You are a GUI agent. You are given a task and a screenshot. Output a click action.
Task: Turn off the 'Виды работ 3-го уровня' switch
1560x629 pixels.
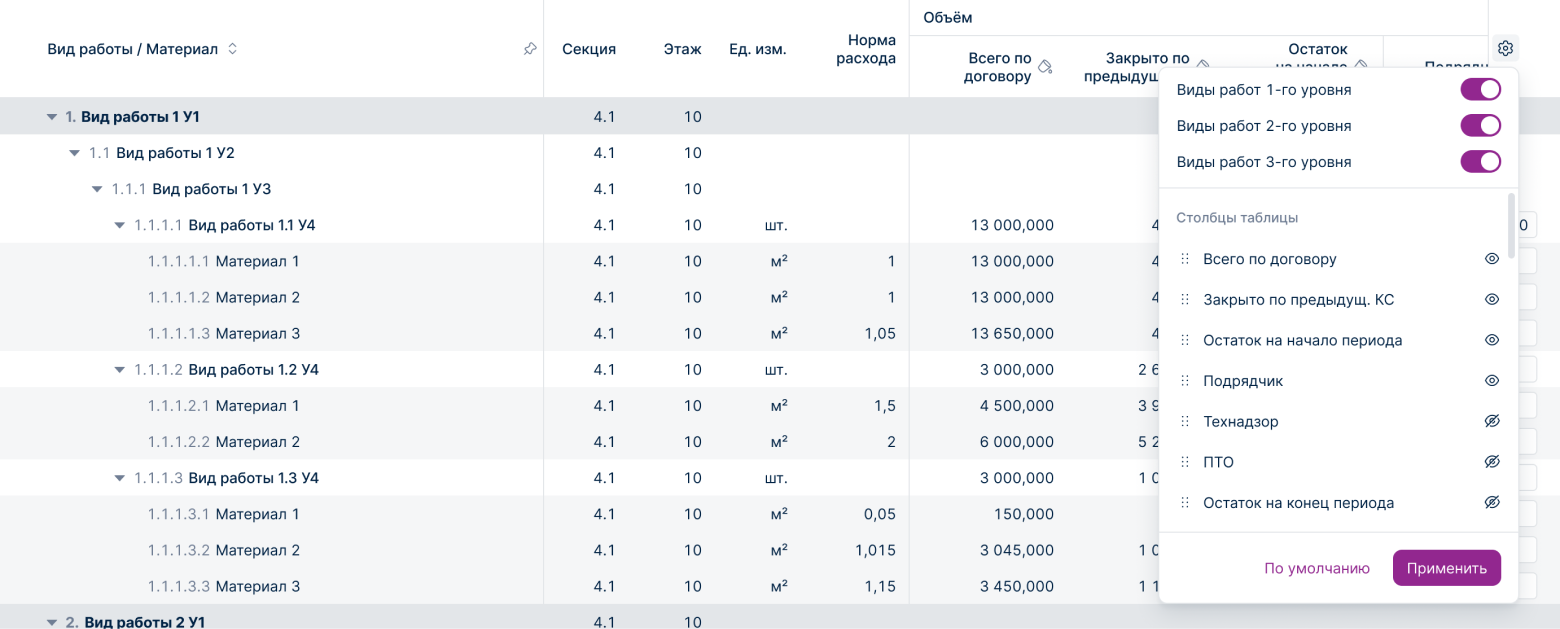tap(1480, 162)
